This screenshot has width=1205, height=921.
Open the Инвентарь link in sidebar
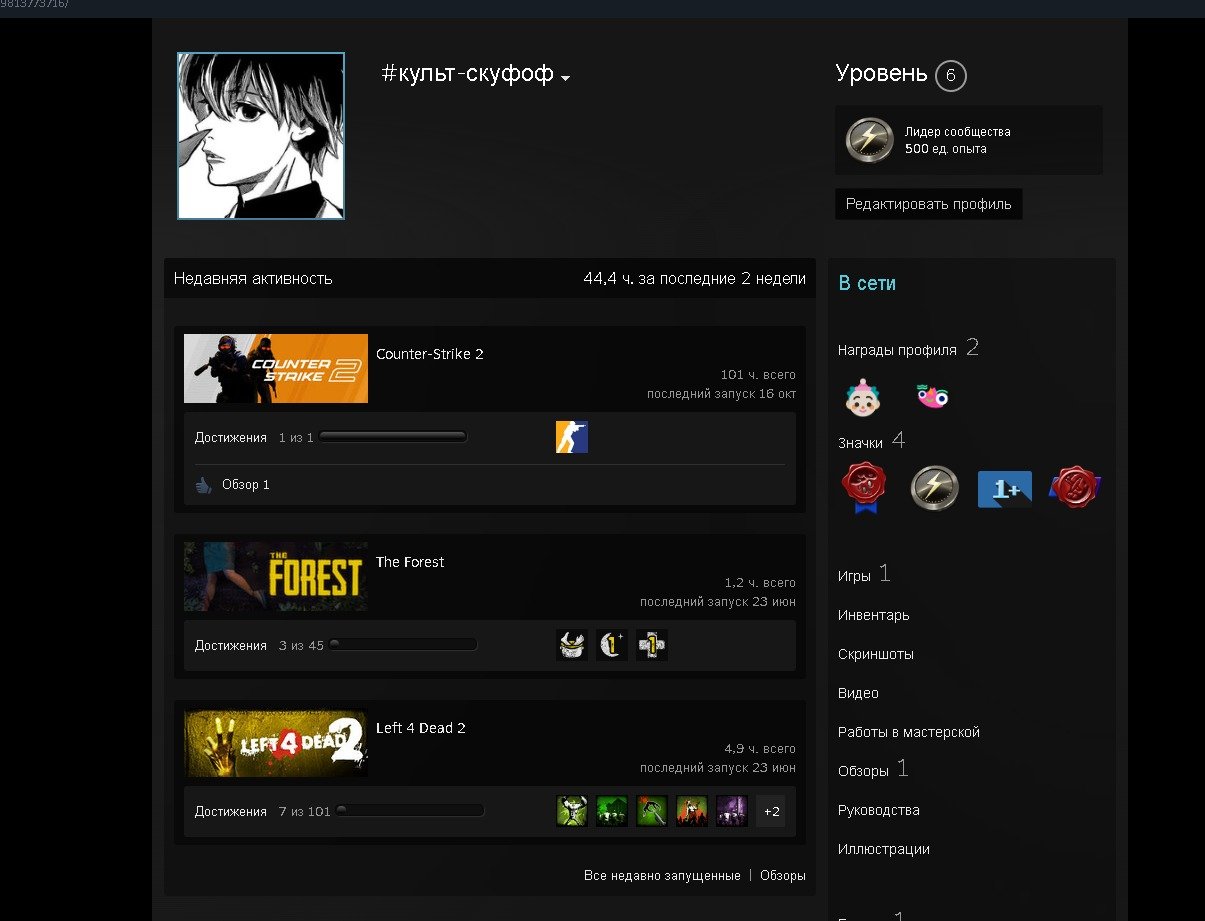point(873,615)
